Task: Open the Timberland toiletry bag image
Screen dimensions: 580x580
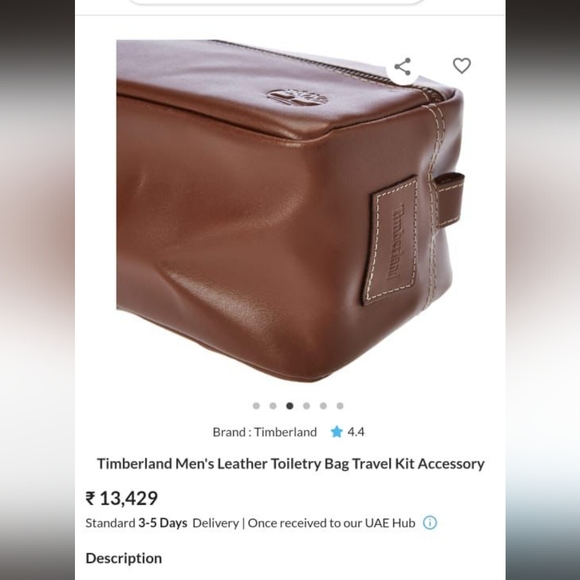Action: 290,211
